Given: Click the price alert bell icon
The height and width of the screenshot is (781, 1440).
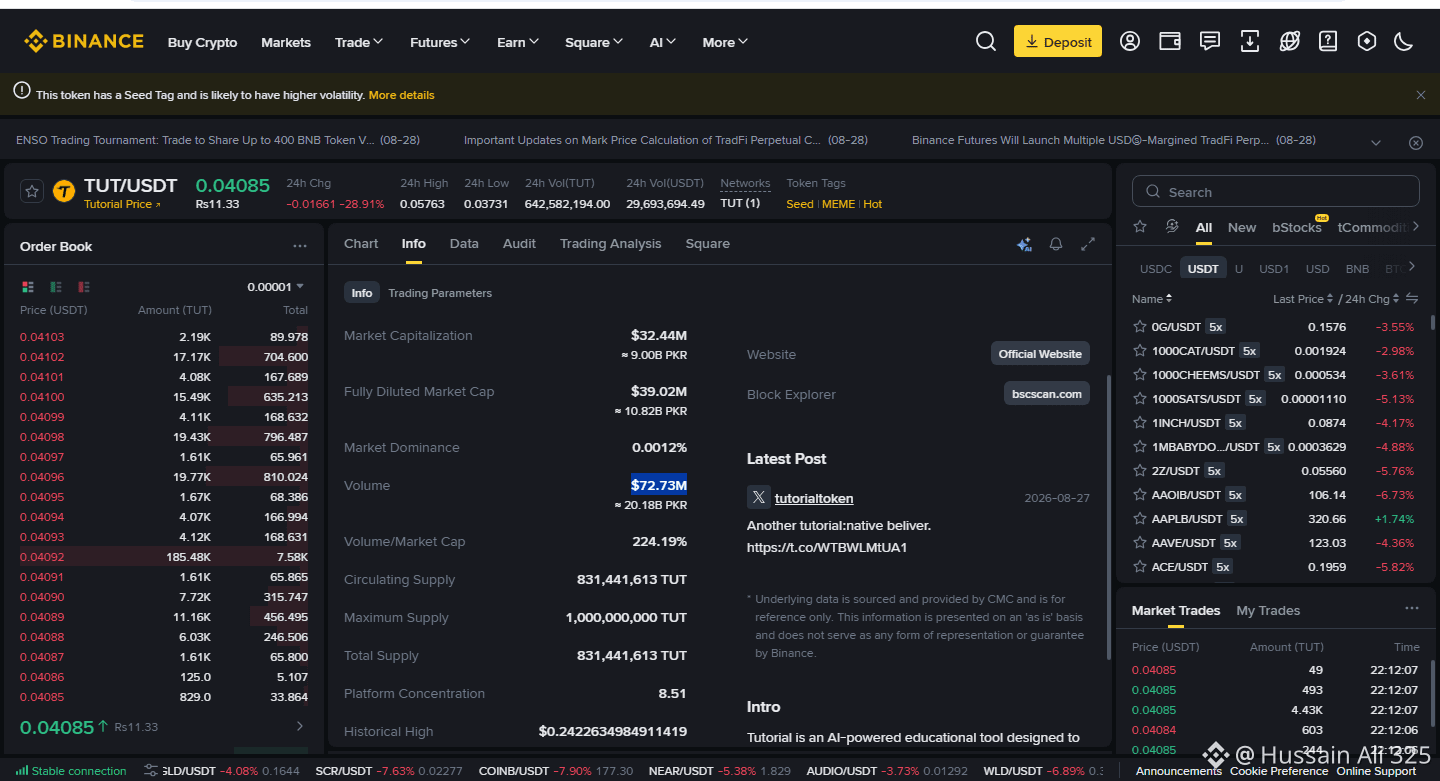Looking at the screenshot, I should pos(1056,244).
